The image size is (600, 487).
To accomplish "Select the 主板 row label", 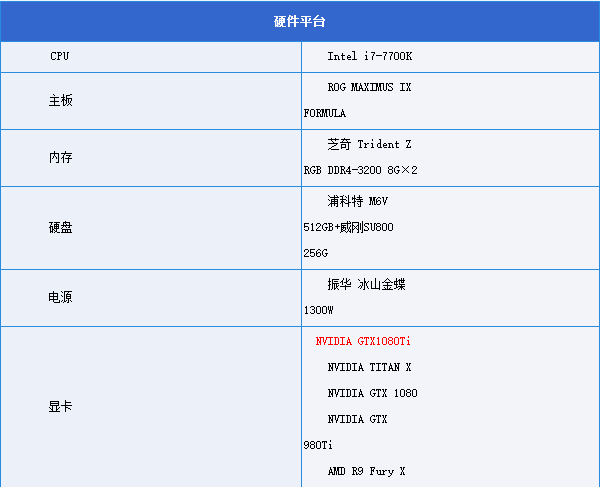I will (x=60, y=101).
